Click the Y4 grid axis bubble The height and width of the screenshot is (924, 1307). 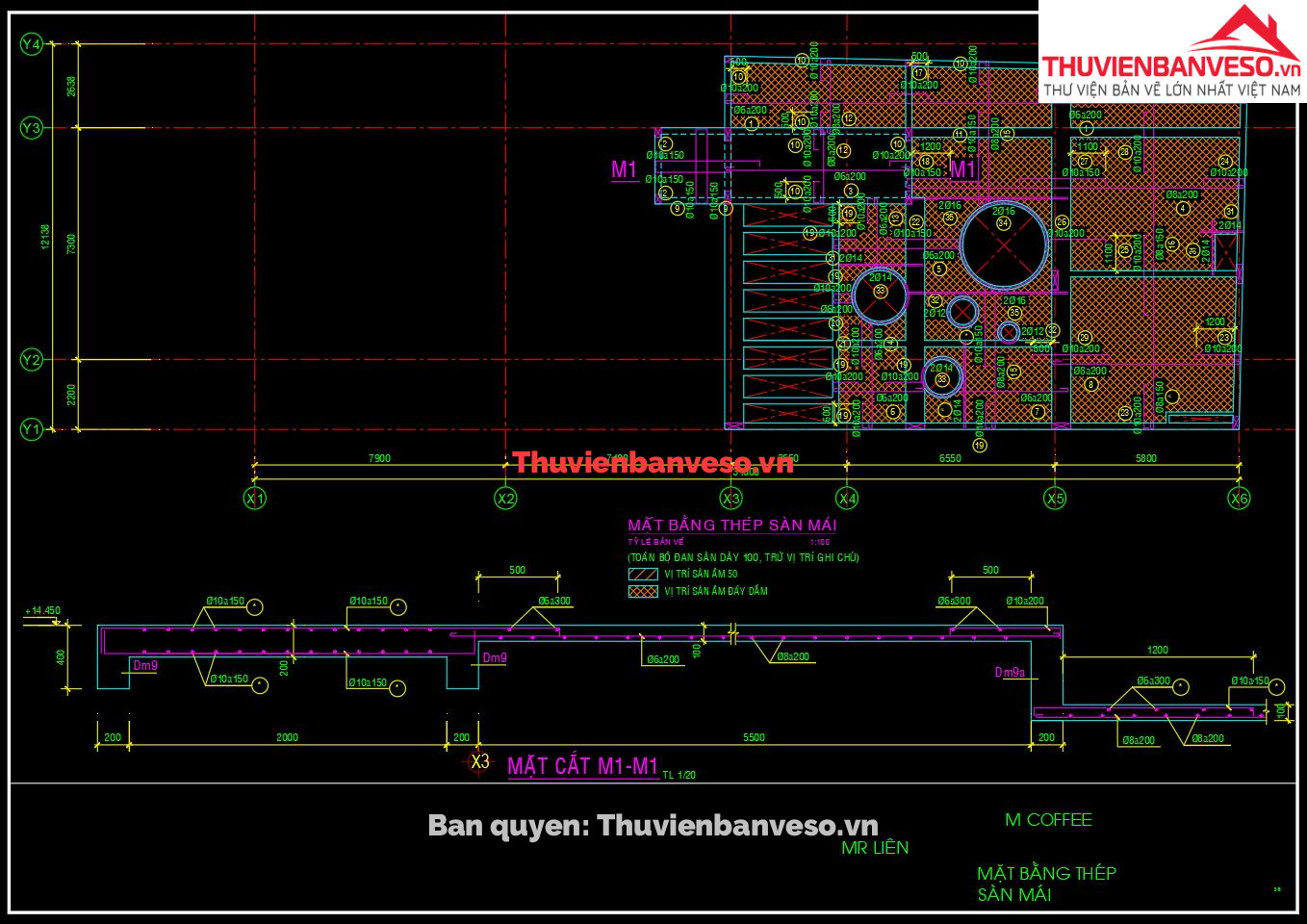pyautogui.click(x=32, y=44)
